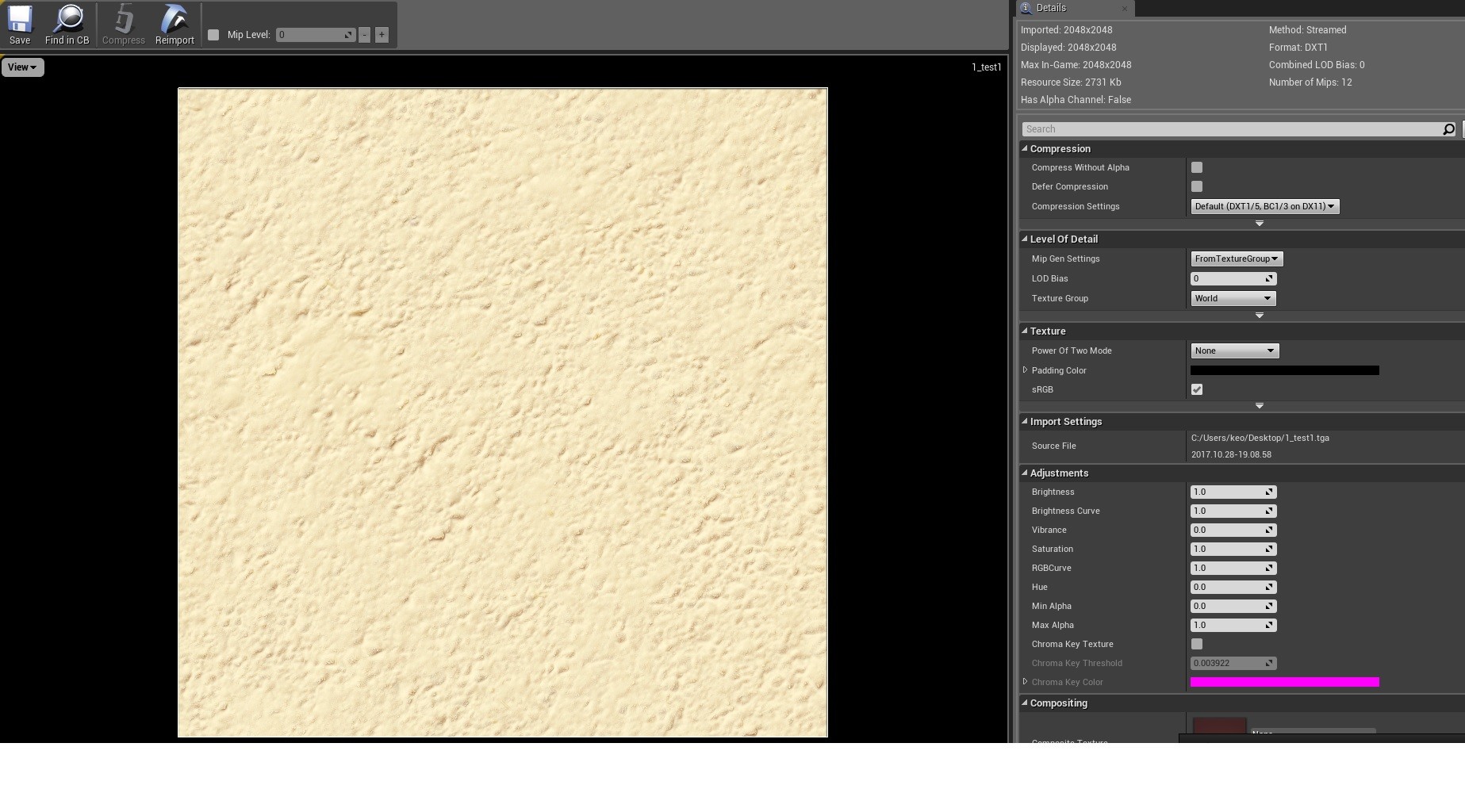This screenshot has height=812, width=1465.
Task: Collapse the Level Of Detail section
Action: point(1025,239)
